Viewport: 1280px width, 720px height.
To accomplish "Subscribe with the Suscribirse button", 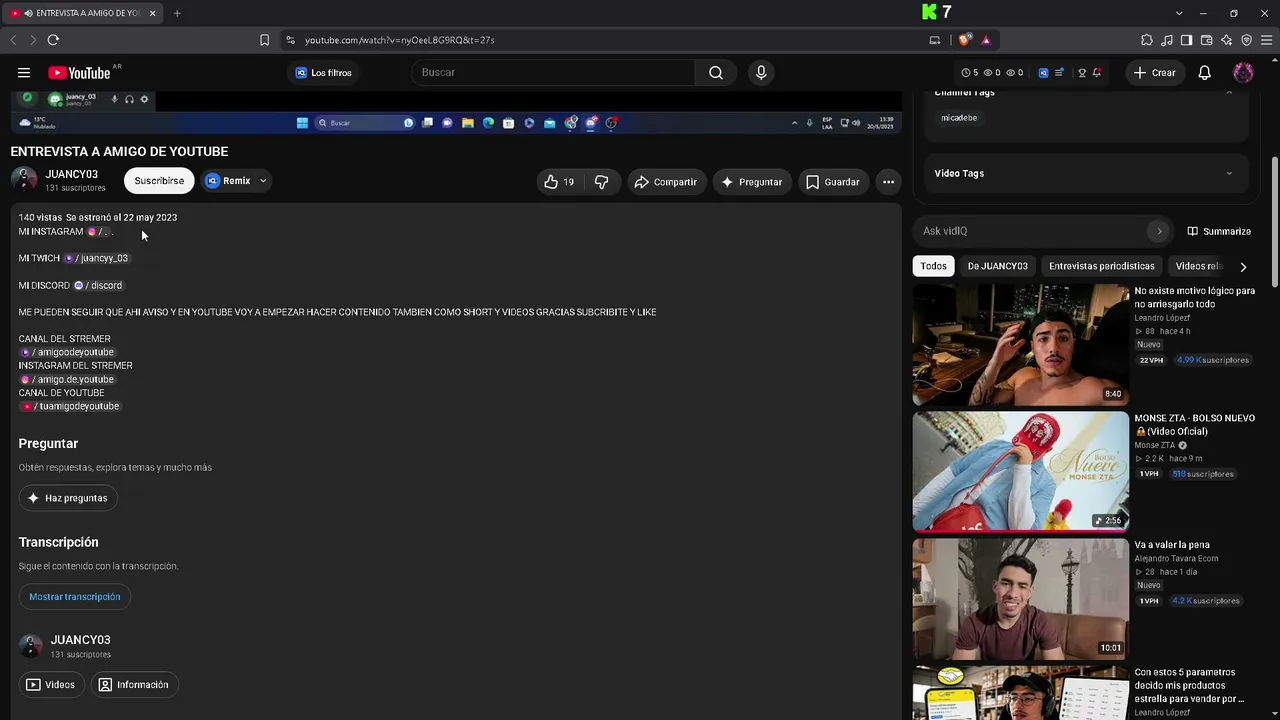I will 159,181.
